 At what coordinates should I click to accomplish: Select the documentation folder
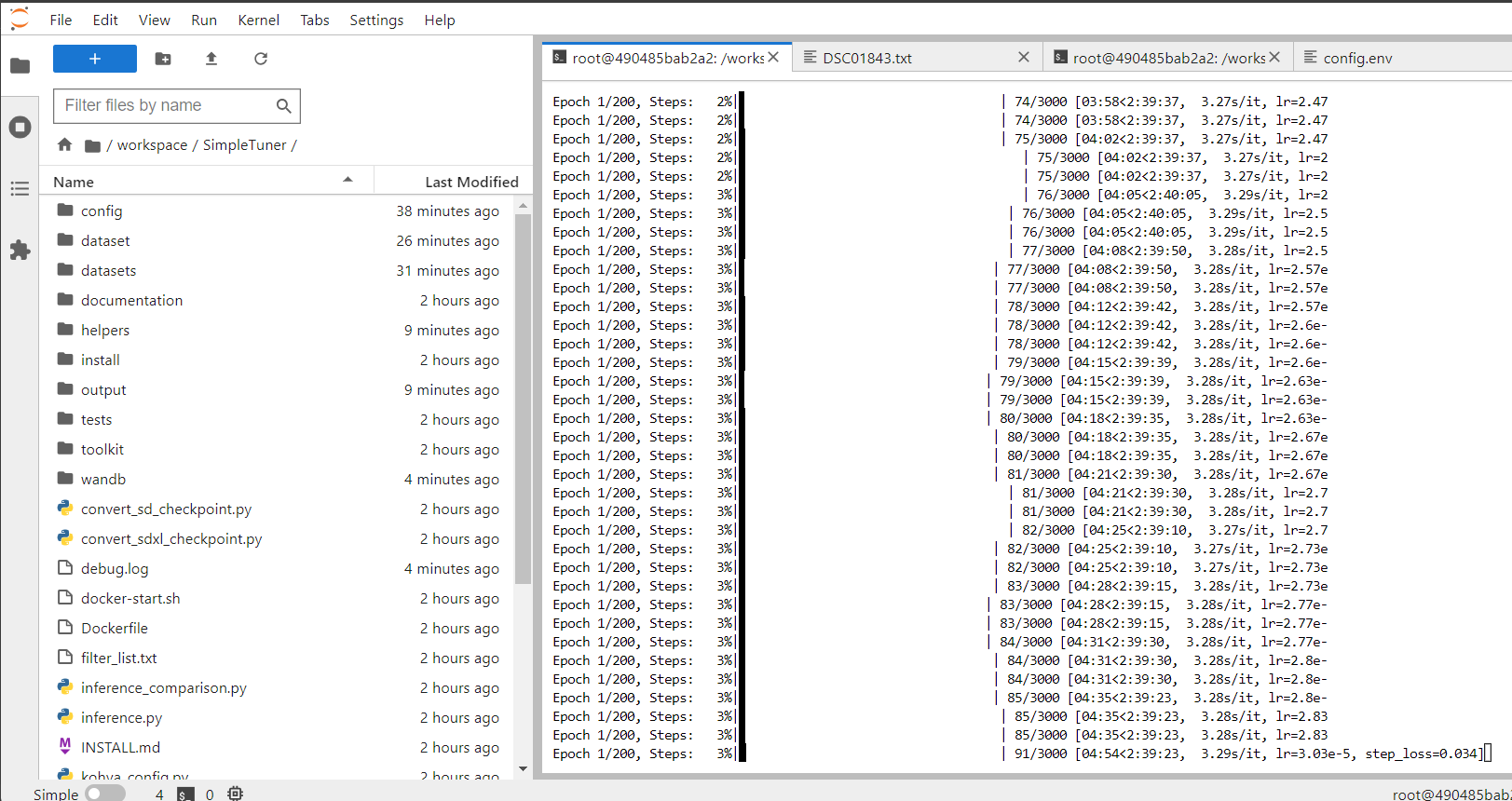coord(278,300)
